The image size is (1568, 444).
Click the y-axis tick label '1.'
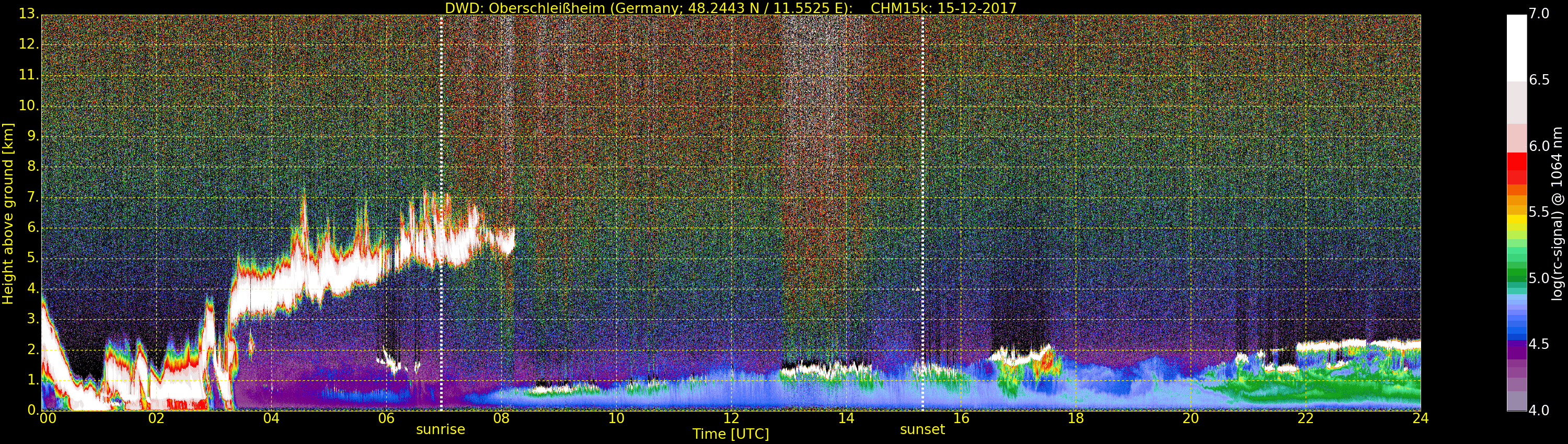coord(33,380)
